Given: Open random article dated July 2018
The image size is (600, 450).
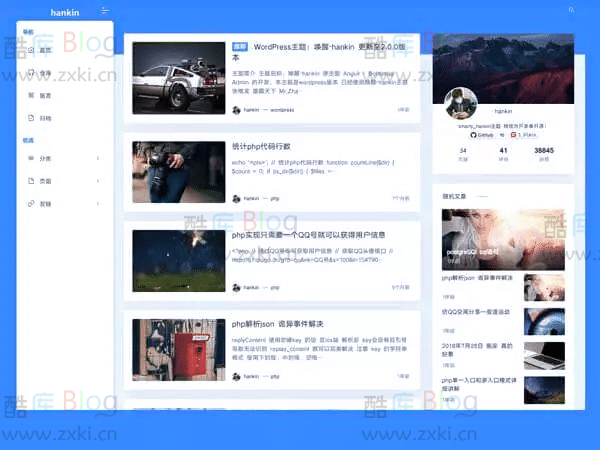Looking at the screenshot, I should click(477, 350).
